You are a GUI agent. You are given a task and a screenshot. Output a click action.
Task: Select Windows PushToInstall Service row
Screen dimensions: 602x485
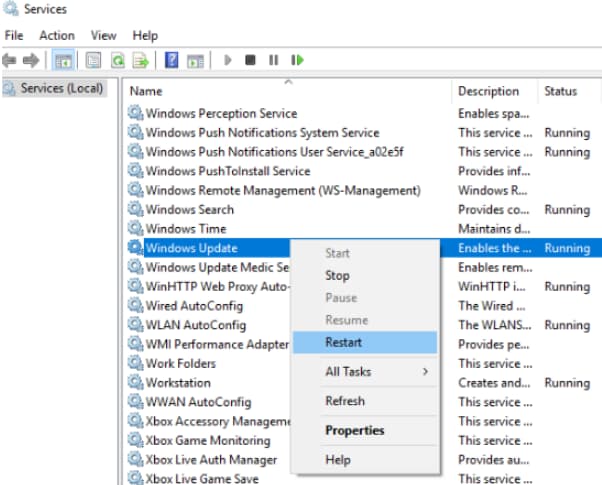[228, 171]
